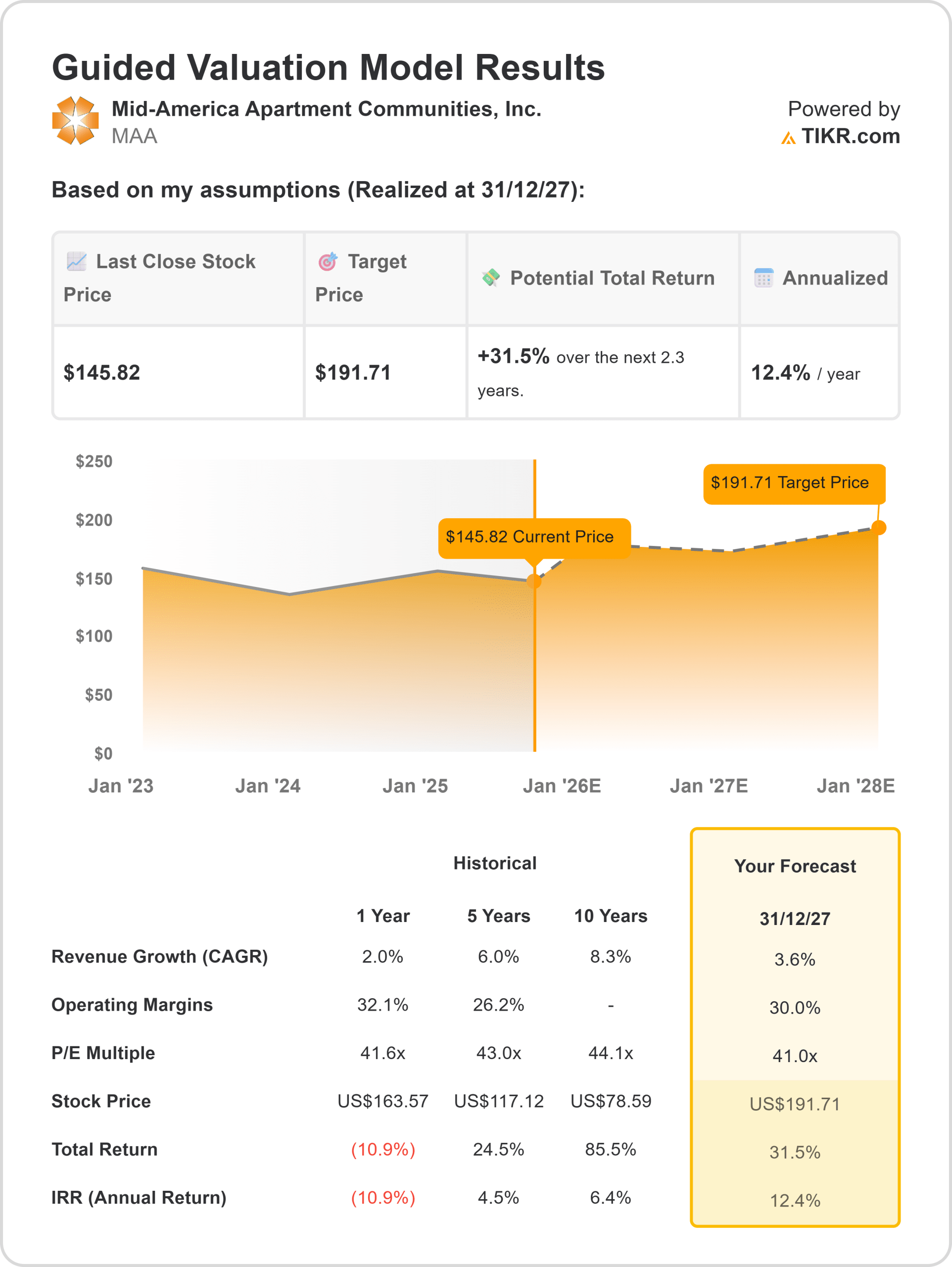Screen dimensions: 952x1267
Task: Click the calendar icon beside Annualized
Action: click(x=763, y=278)
